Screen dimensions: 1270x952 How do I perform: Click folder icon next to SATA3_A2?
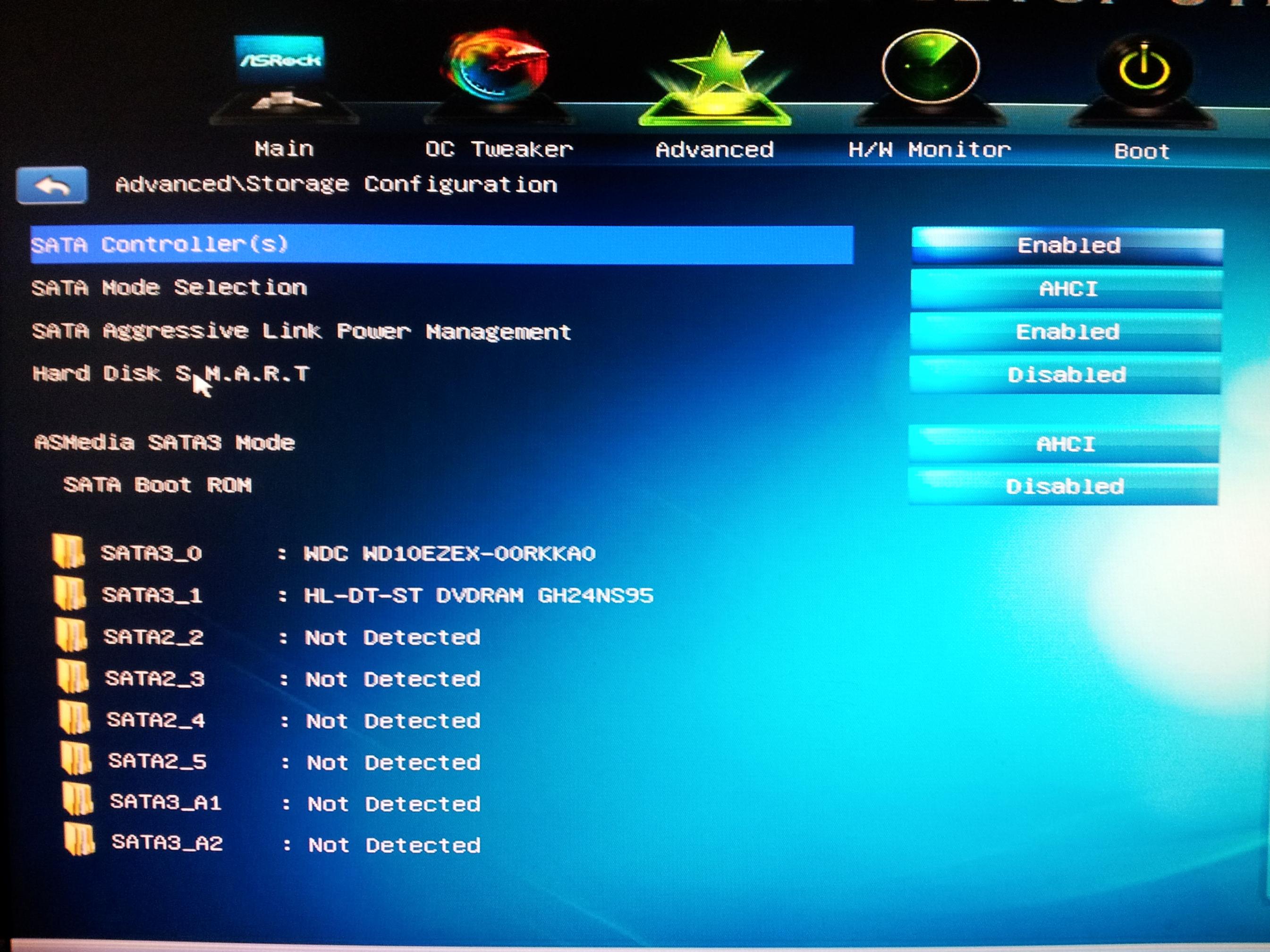point(79,841)
